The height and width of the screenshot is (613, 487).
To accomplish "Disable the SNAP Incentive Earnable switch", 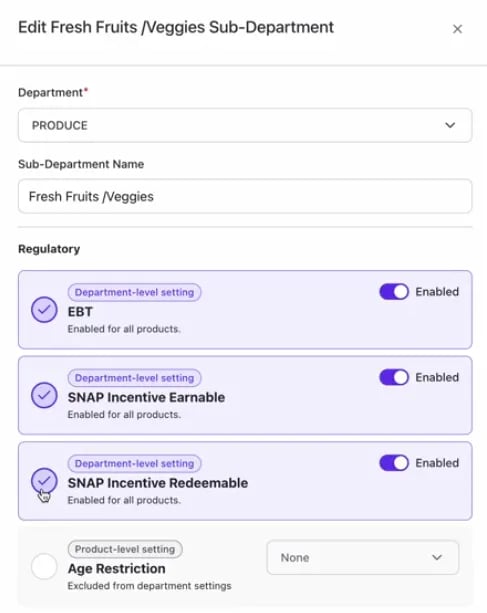I will coord(394,377).
